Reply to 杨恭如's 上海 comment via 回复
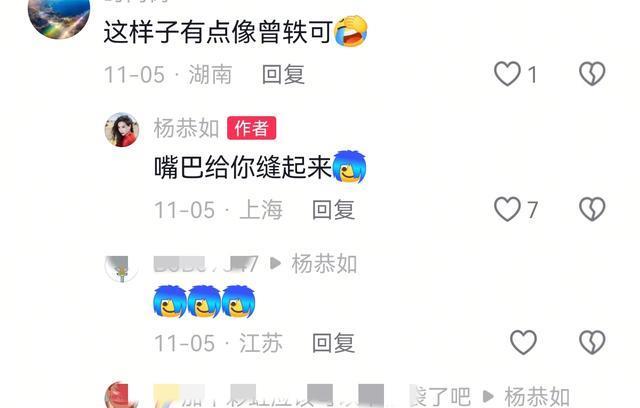 point(333,210)
